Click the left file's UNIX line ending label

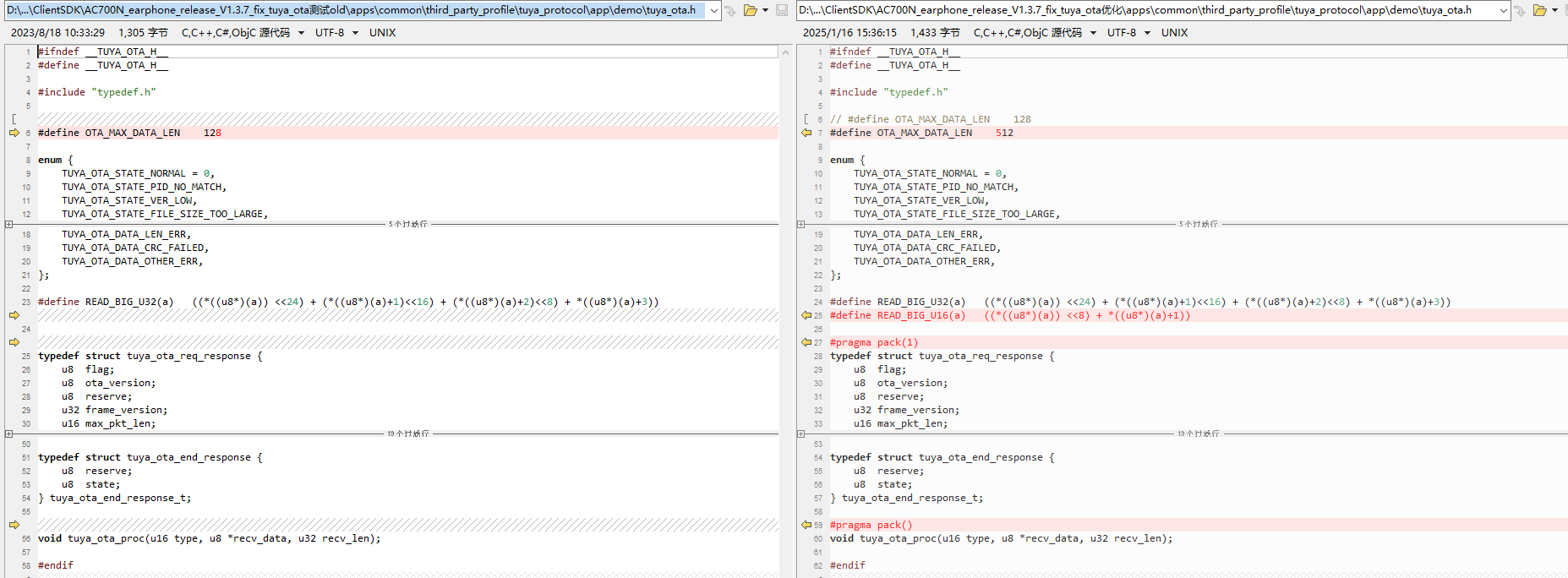382,33
